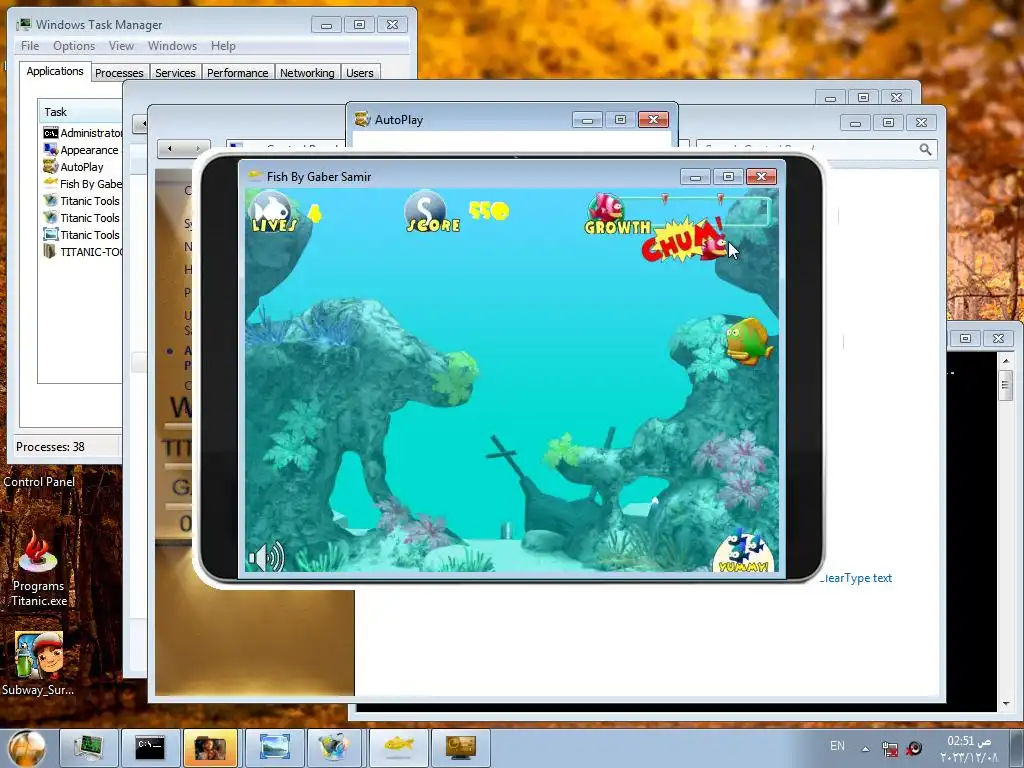Switch to the Processes tab
This screenshot has height=768, width=1024.
pos(119,72)
